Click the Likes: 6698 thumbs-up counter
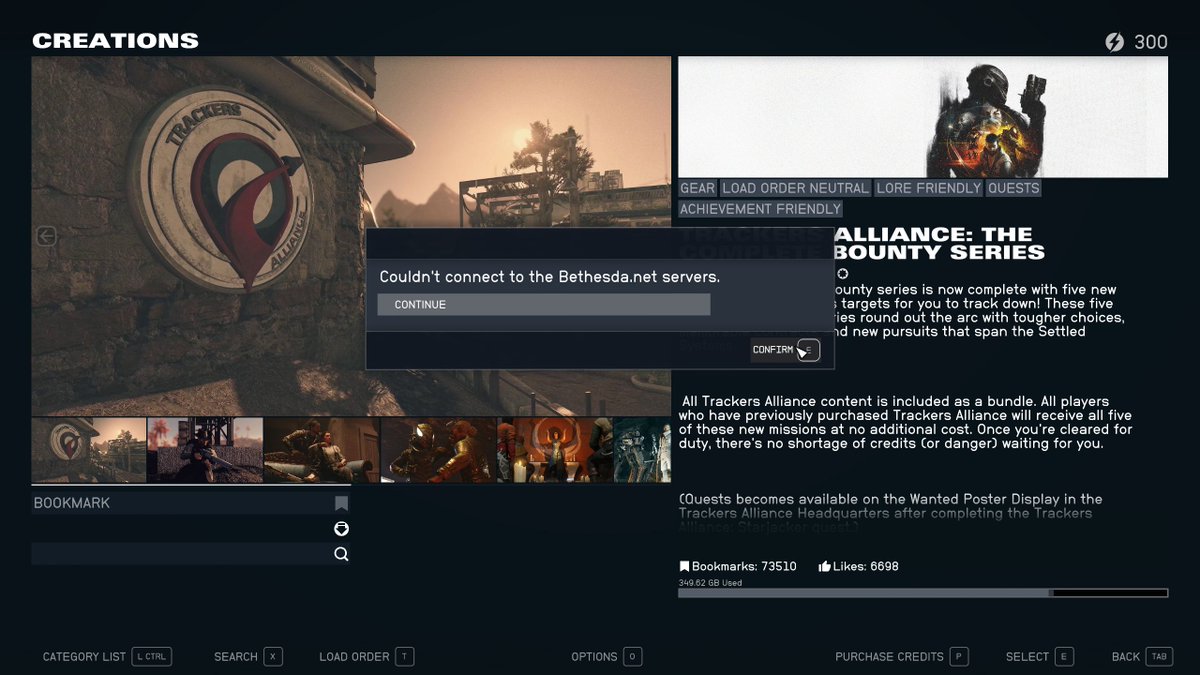The image size is (1200, 675). pyautogui.click(x=858, y=566)
